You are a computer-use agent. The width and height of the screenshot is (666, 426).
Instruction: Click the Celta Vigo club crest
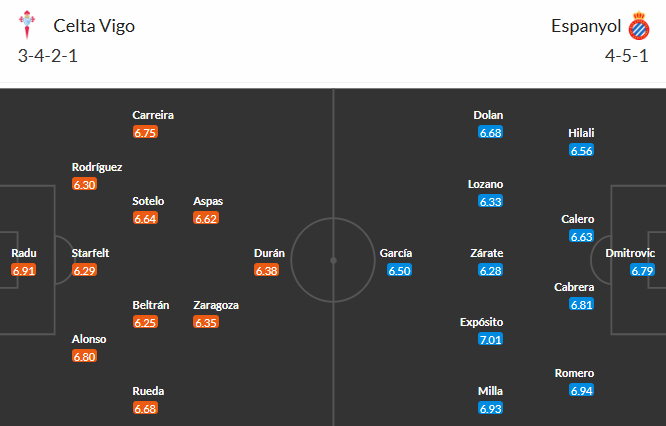(30, 26)
